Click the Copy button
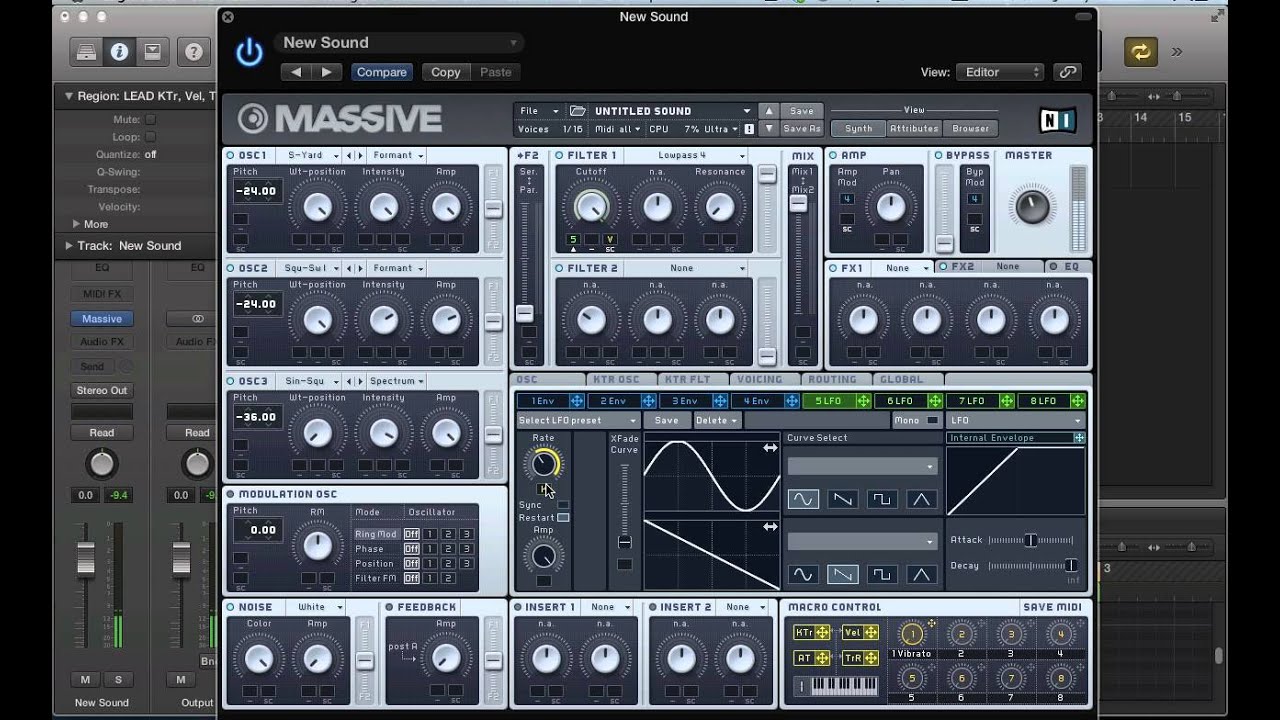 (446, 72)
